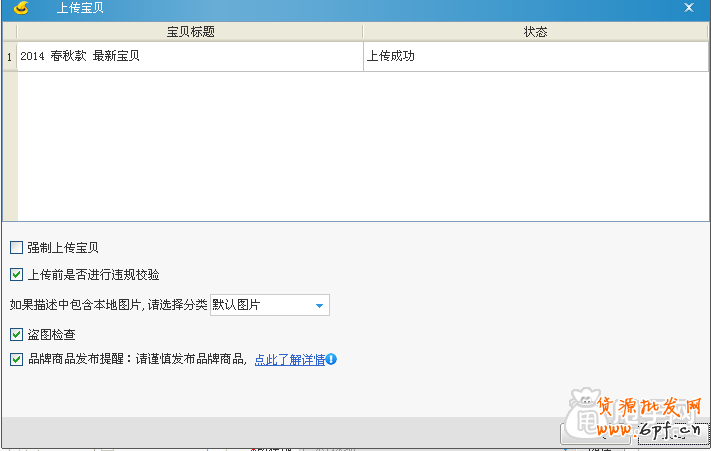Expand the 默认图片 category dropdown arrow
The image size is (711, 451).
pyautogui.click(x=319, y=305)
